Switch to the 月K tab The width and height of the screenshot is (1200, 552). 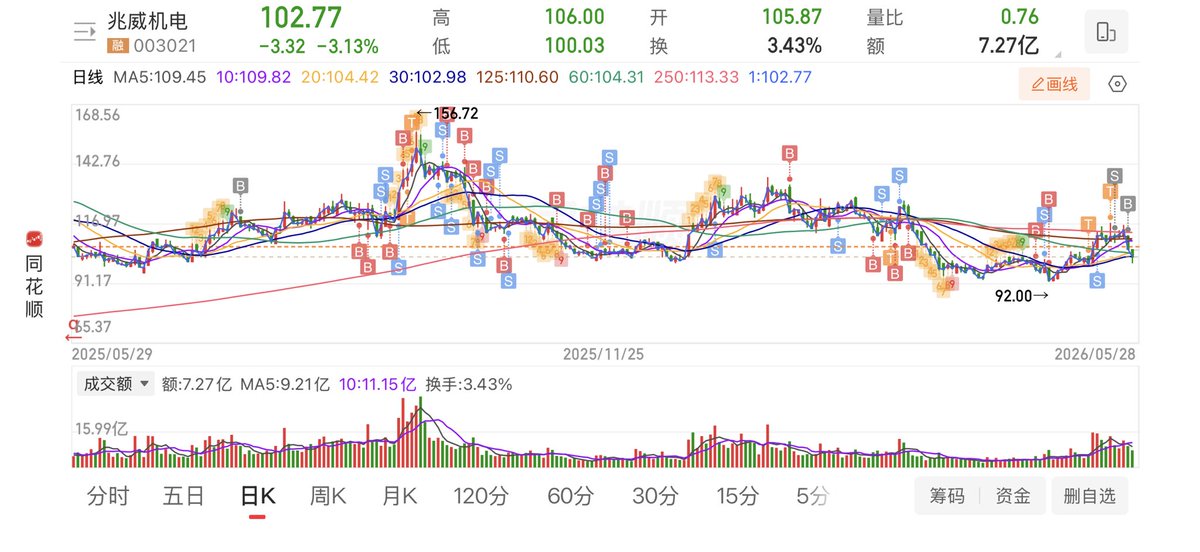coord(400,495)
